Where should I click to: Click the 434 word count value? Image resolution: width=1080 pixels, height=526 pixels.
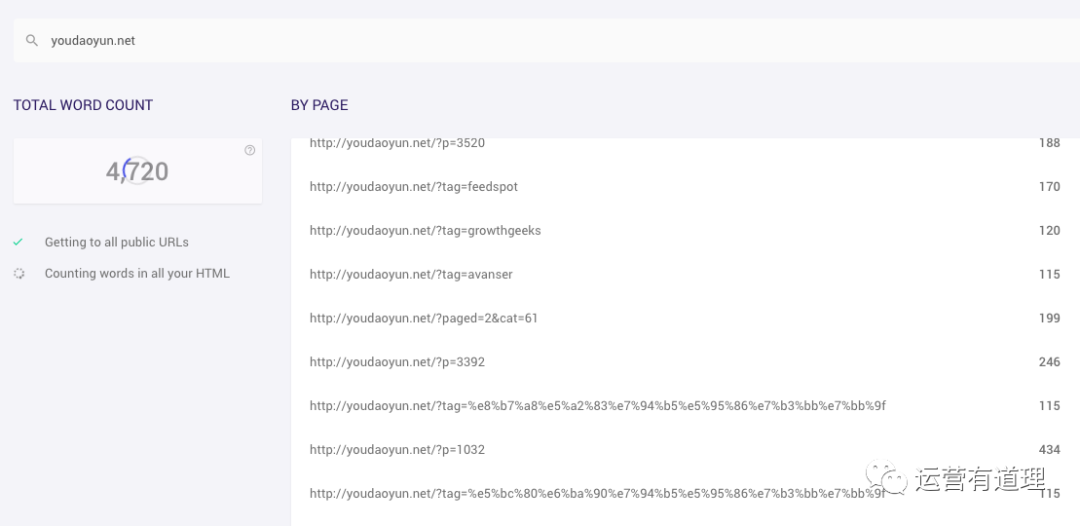click(1049, 450)
